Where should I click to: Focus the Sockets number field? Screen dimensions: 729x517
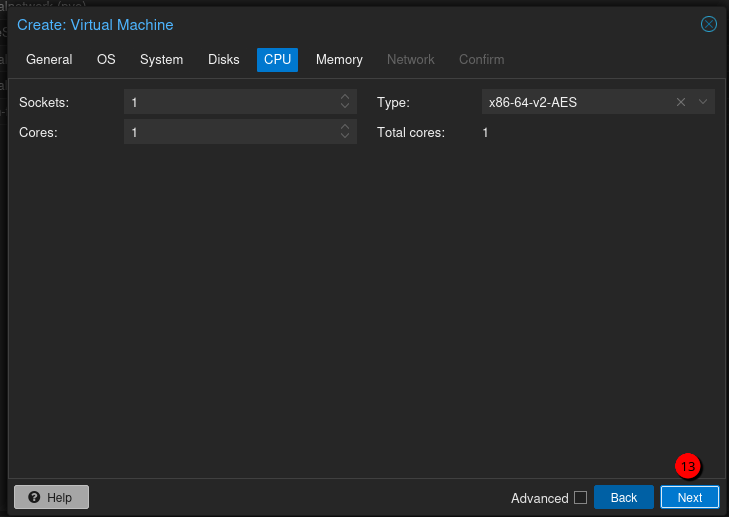click(230, 102)
